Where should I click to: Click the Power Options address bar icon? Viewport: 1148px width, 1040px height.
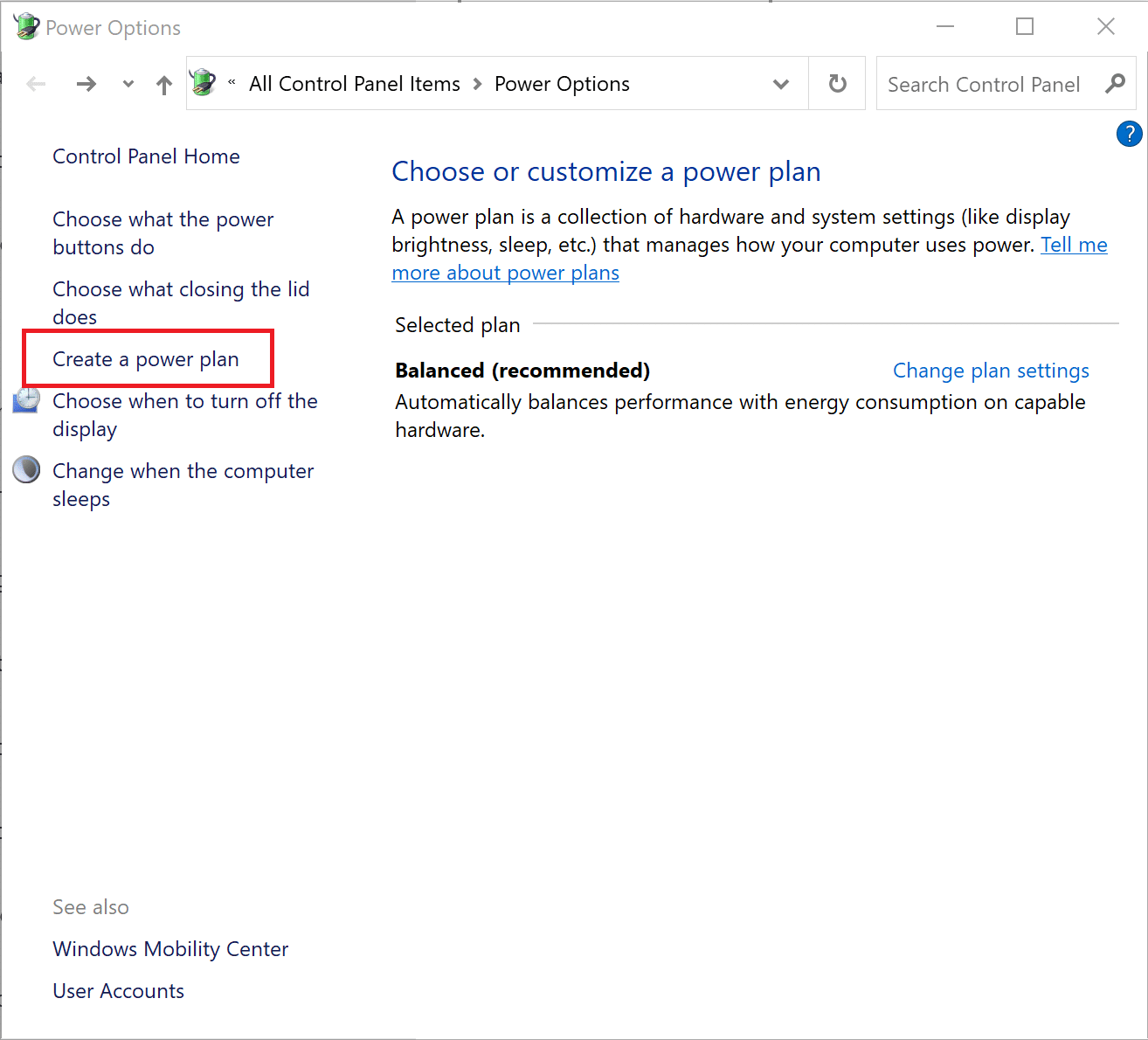click(204, 83)
